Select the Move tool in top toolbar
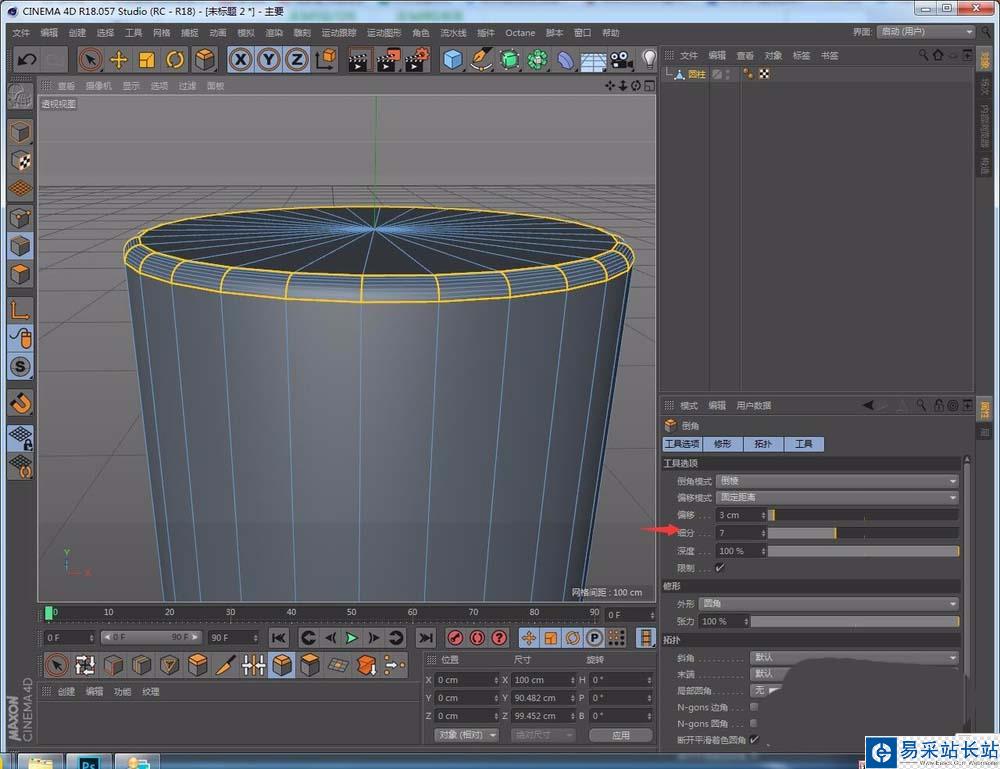 pos(119,59)
